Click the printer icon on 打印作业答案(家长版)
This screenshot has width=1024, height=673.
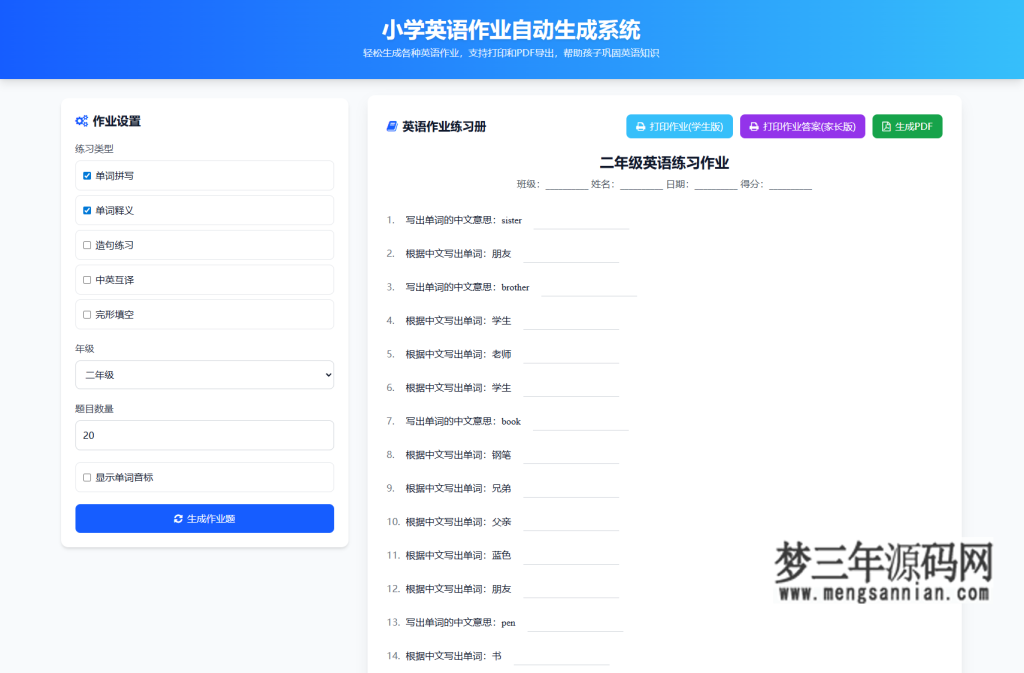click(x=754, y=126)
